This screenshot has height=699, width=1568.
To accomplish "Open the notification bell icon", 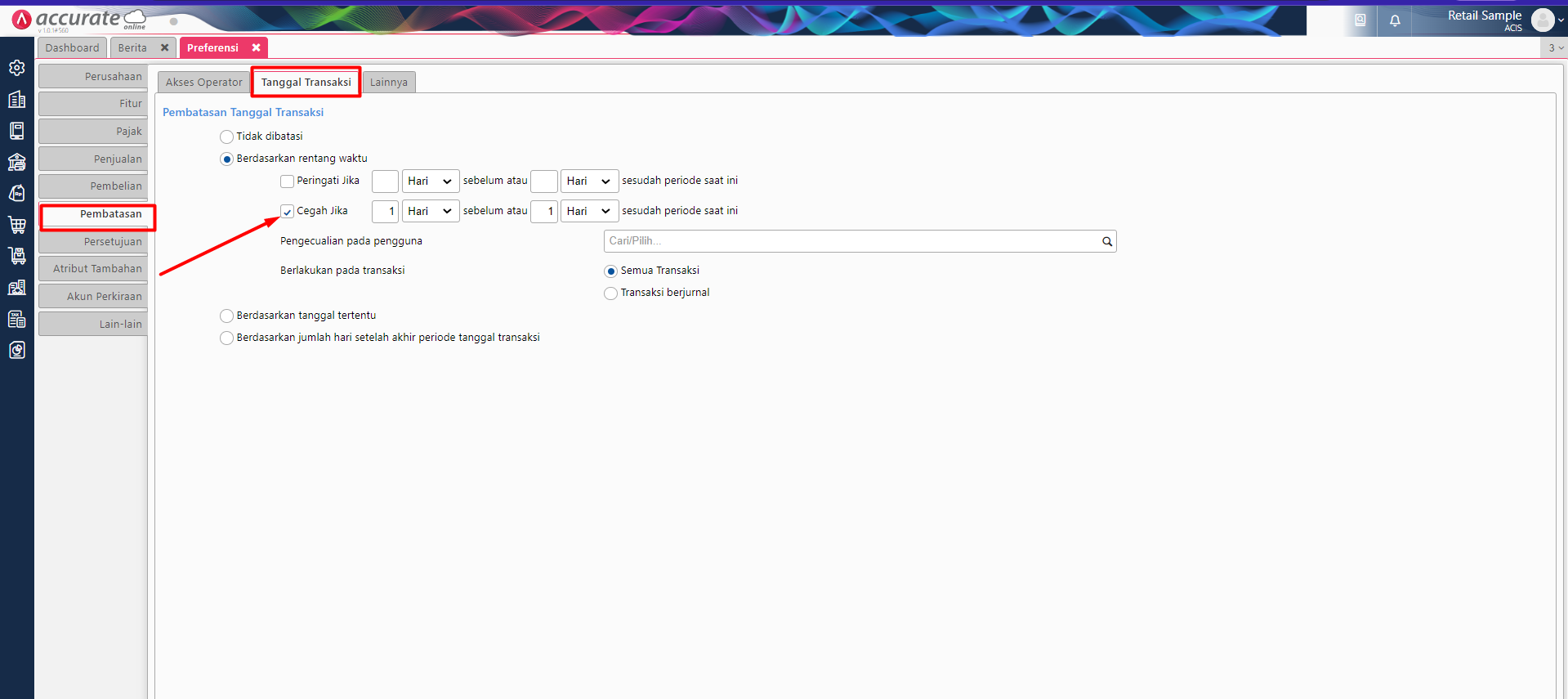I will point(1395,20).
